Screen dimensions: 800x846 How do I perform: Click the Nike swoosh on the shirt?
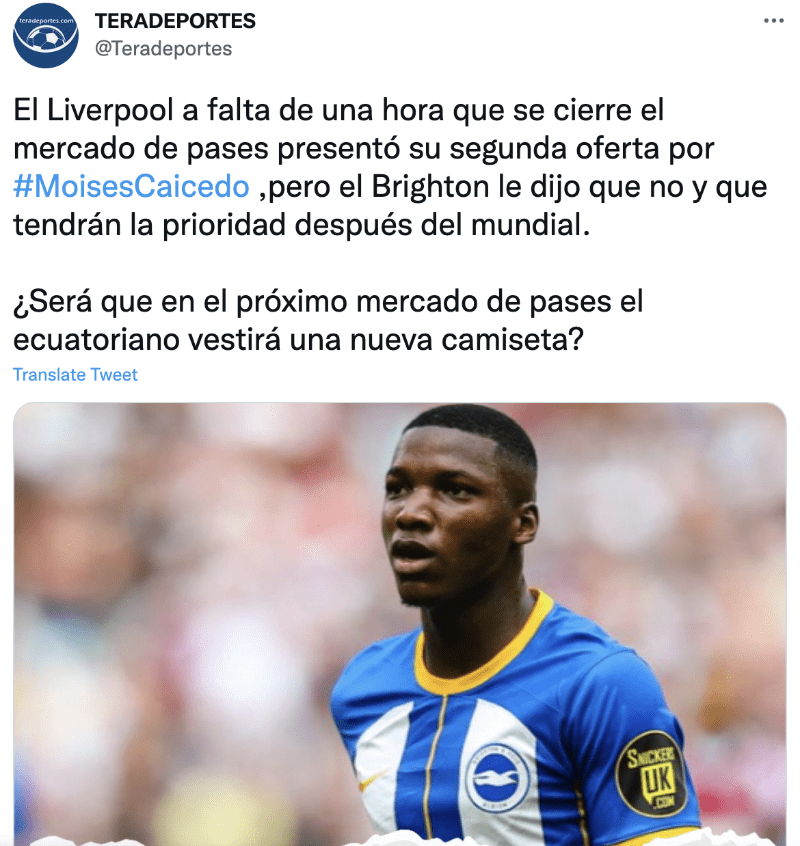pyautogui.click(x=374, y=780)
